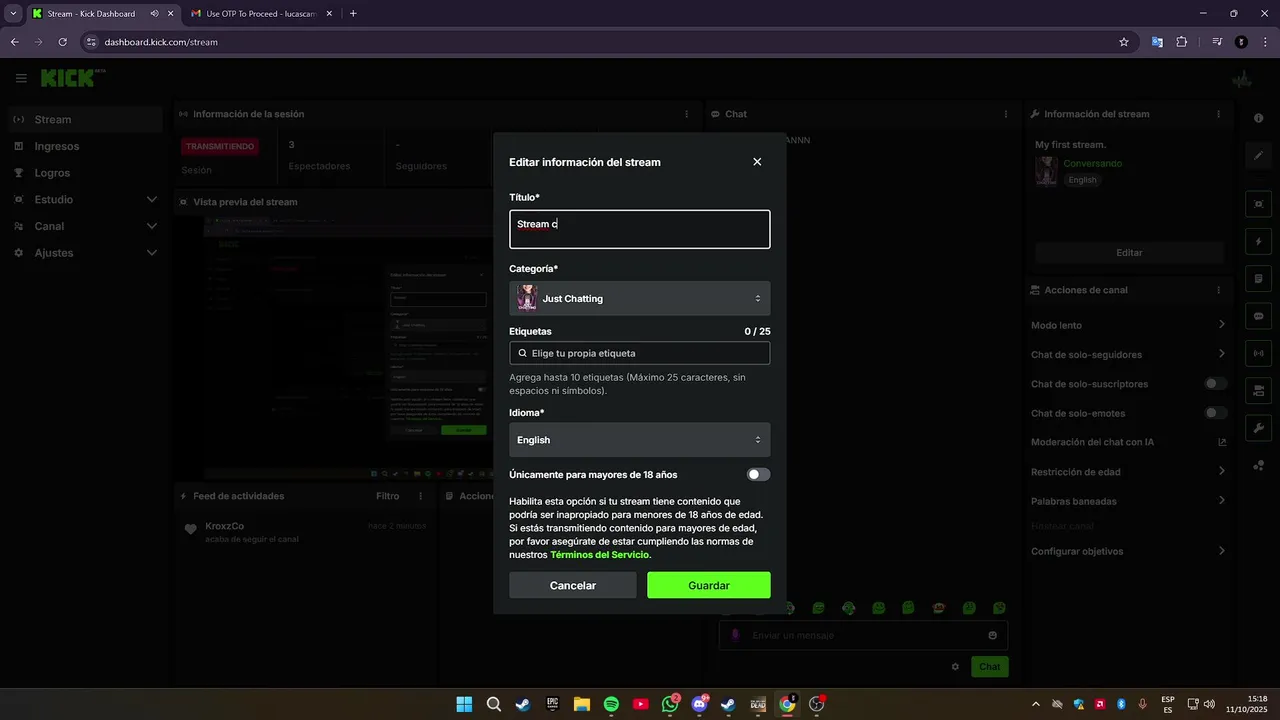Open Spotify from the taskbar

pos(611,704)
